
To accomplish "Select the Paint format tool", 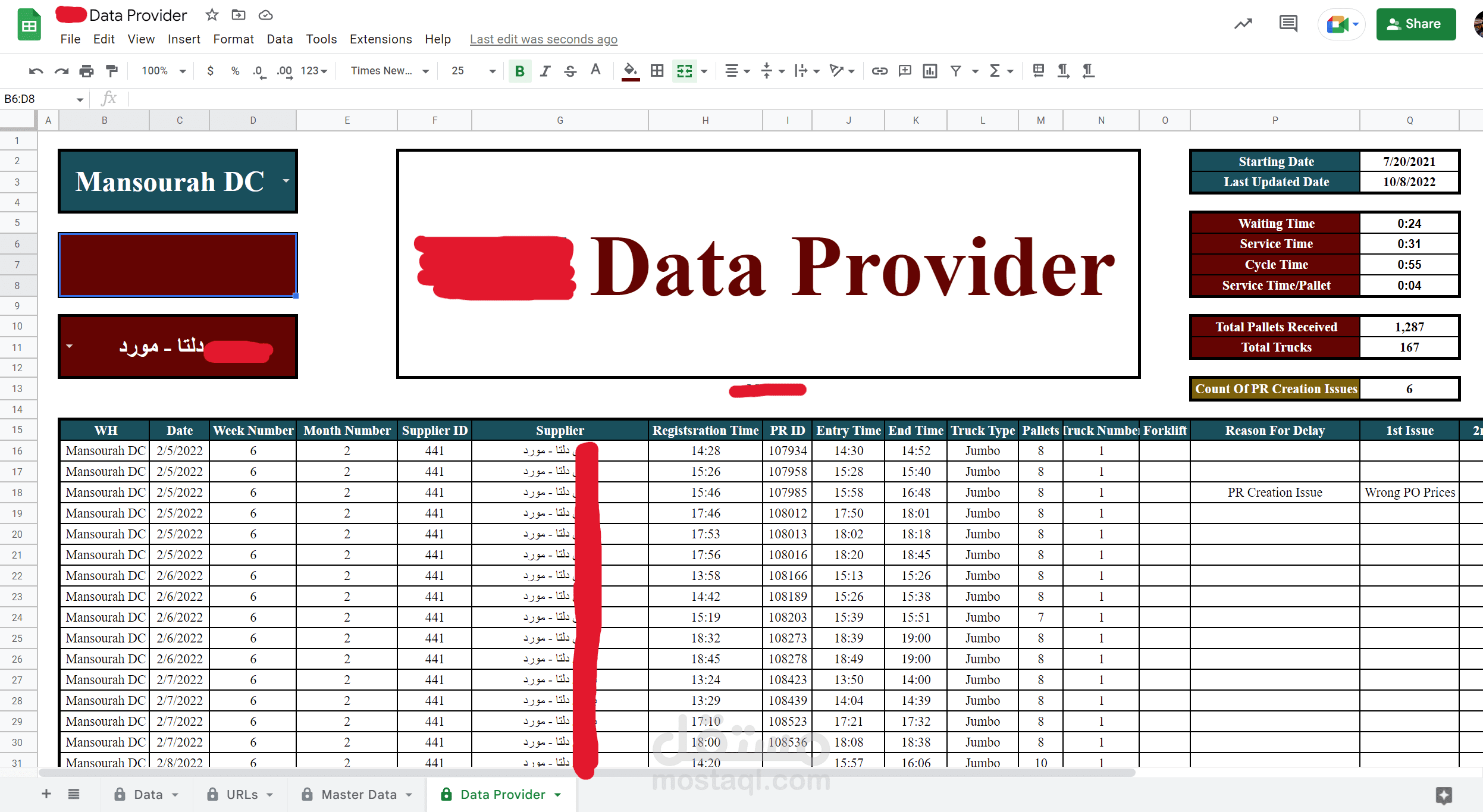I will pos(111,71).
